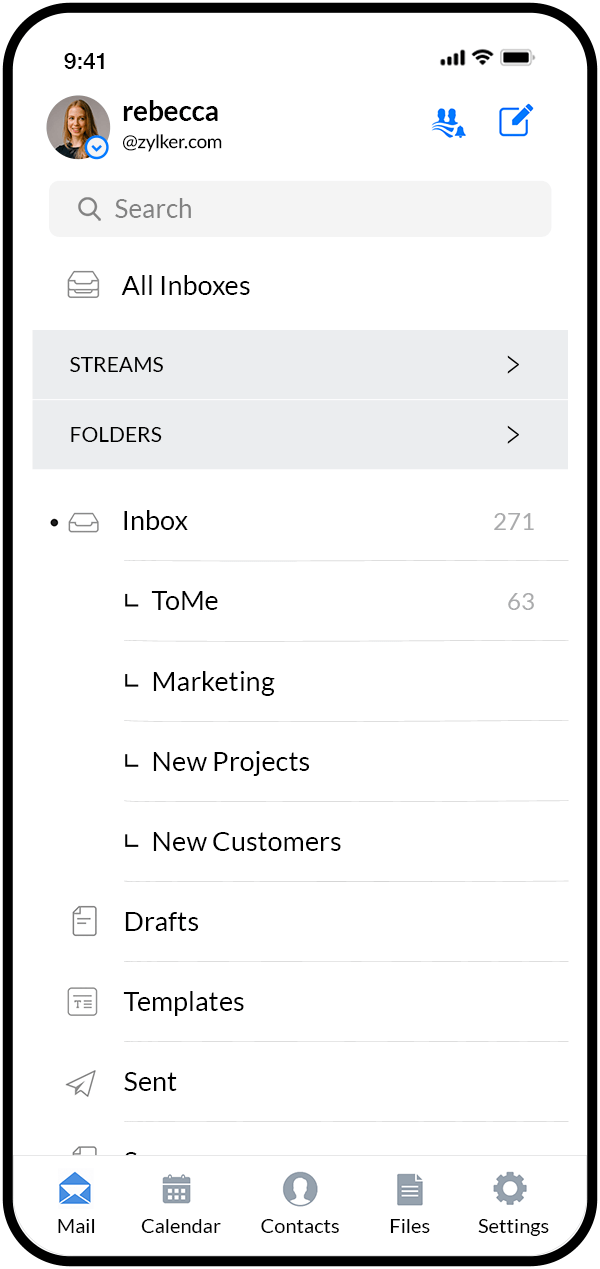Expand the STREAMS section chevron
This screenshot has width=600, height=1269.
coord(513,365)
